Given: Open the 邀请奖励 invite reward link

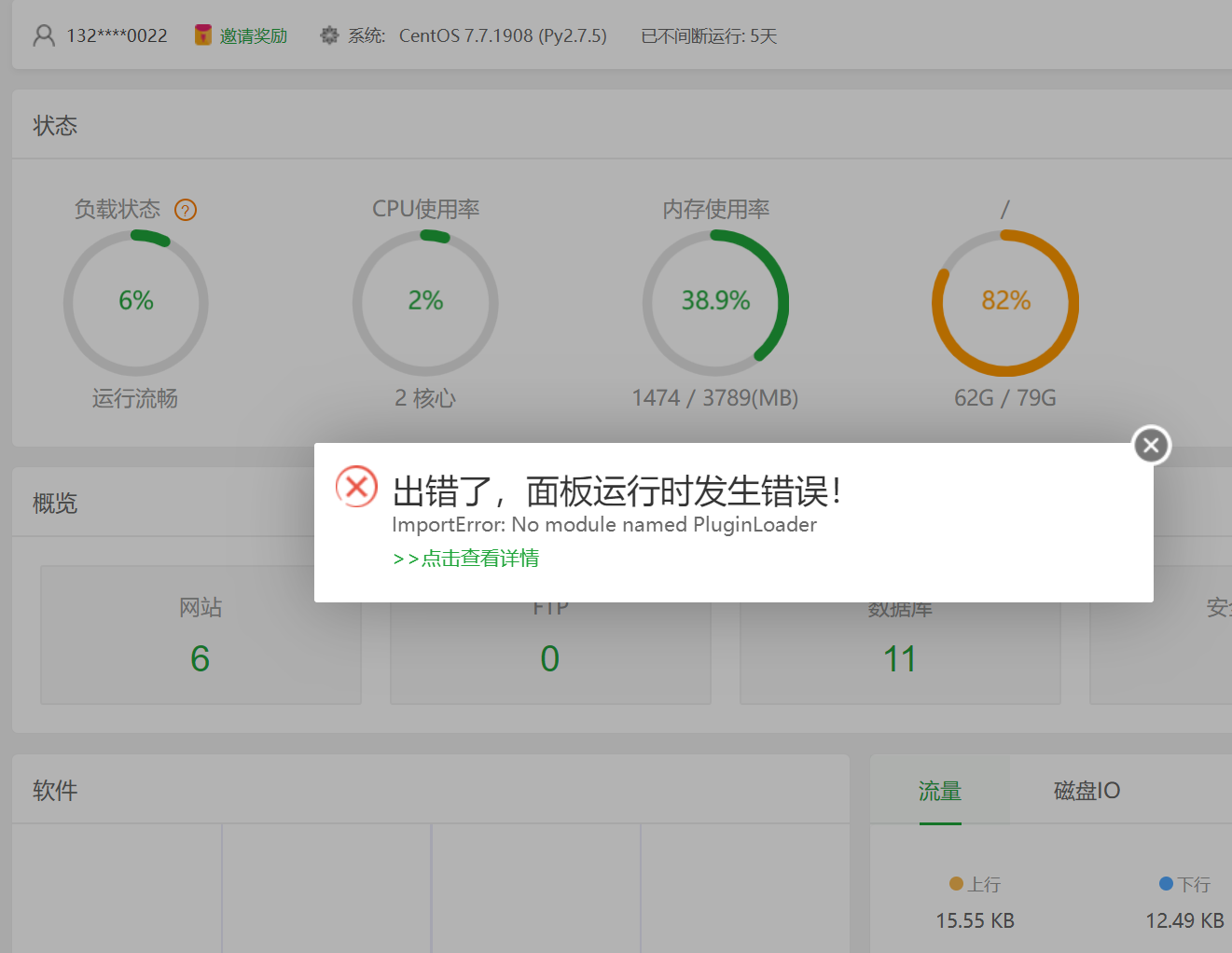Looking at the screenshot, I should click(x=254, y=35).
